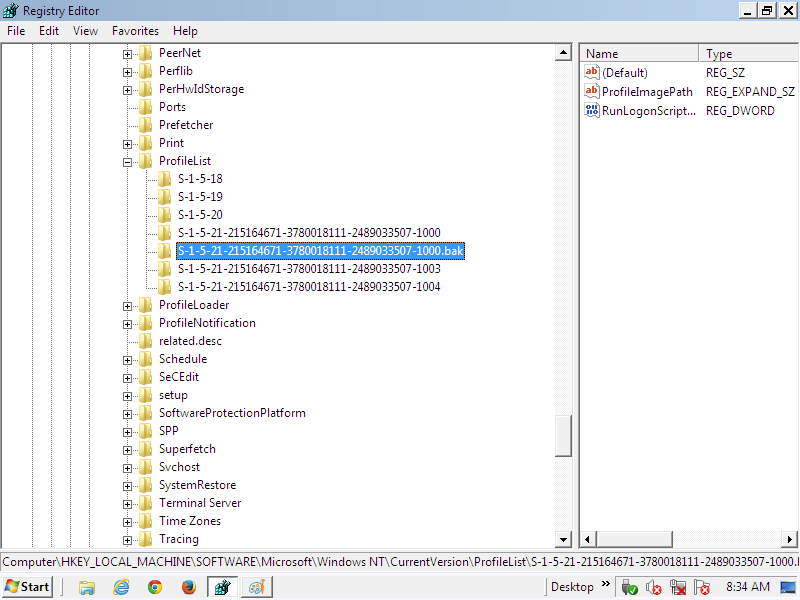Click the Start button

tap(28, 587)
